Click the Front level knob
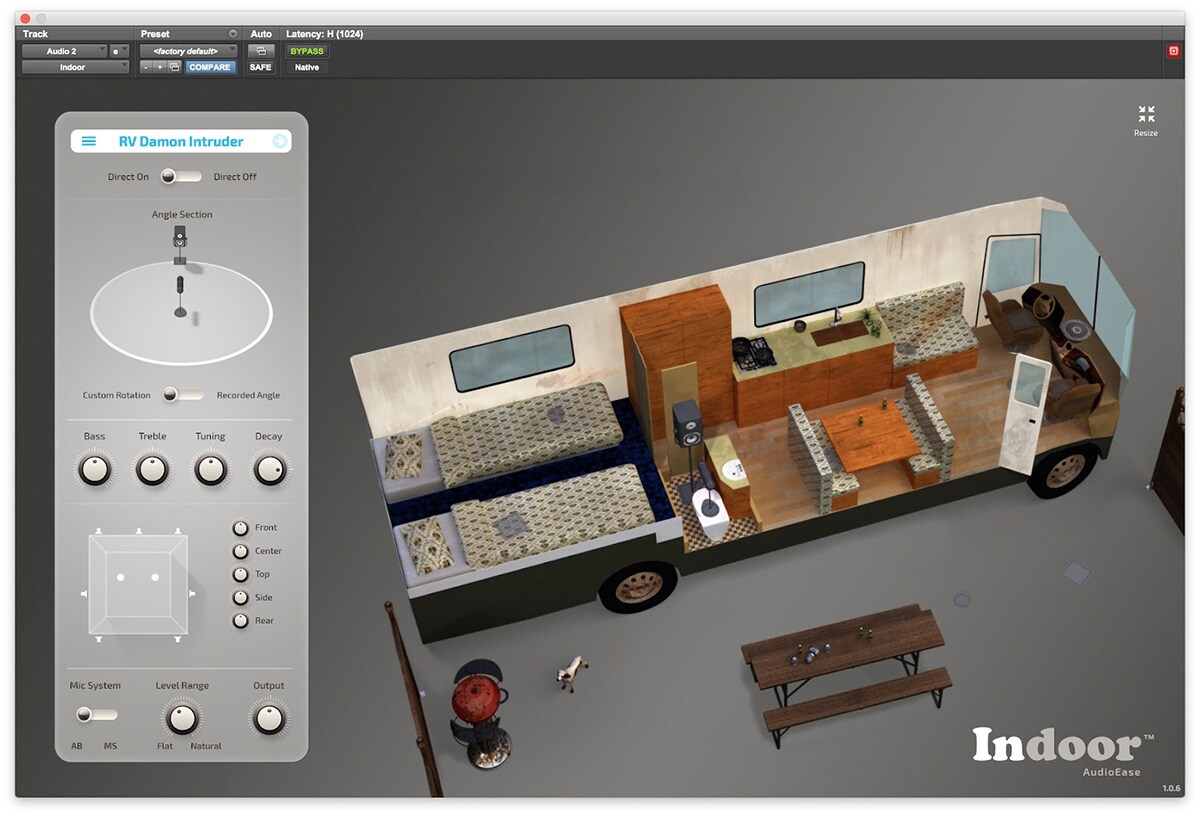1200x816 pixels. [240, 528]
